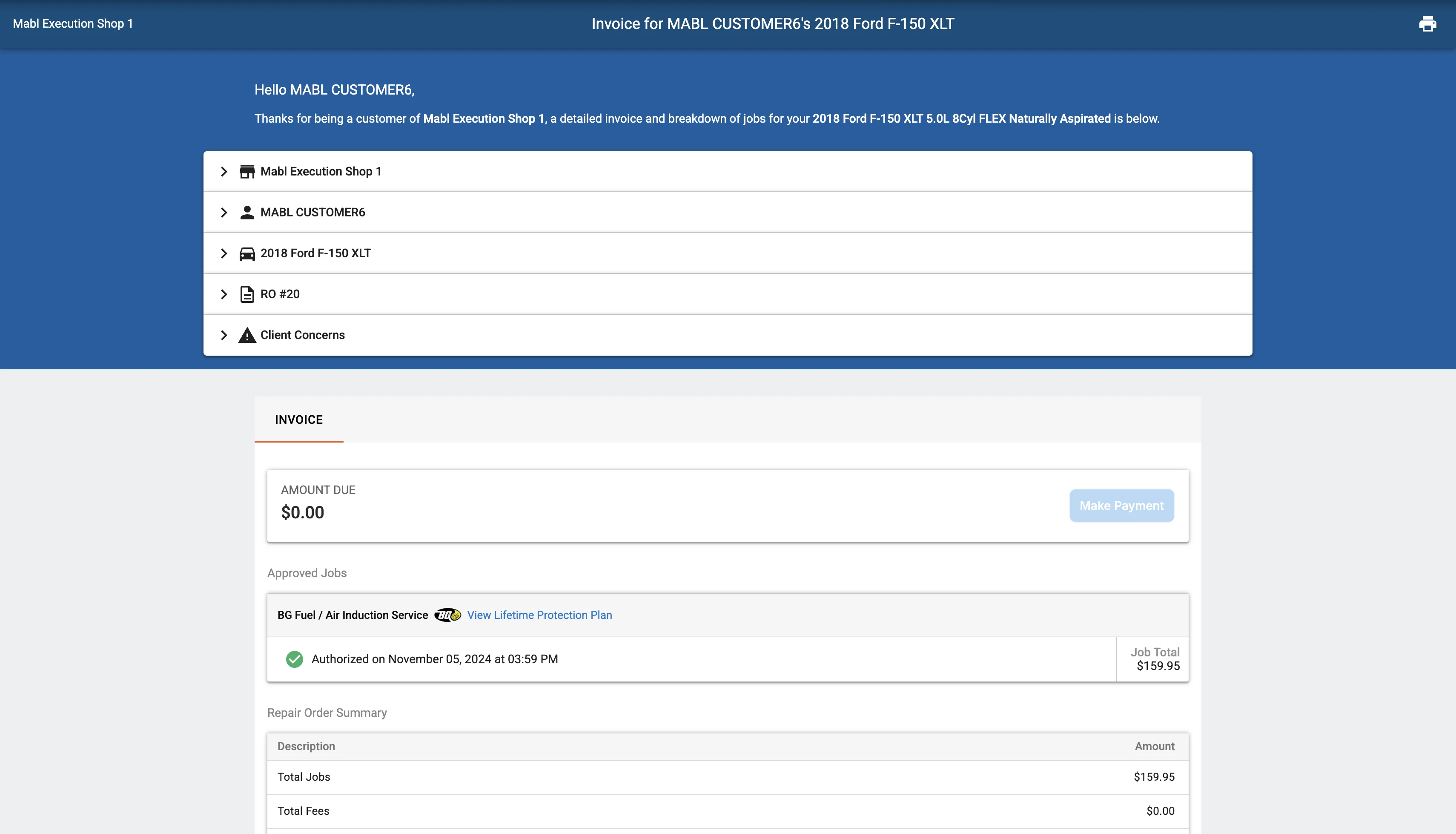Click the storefront icon beside shop name
1456x834 pixels.
(246, 171)
